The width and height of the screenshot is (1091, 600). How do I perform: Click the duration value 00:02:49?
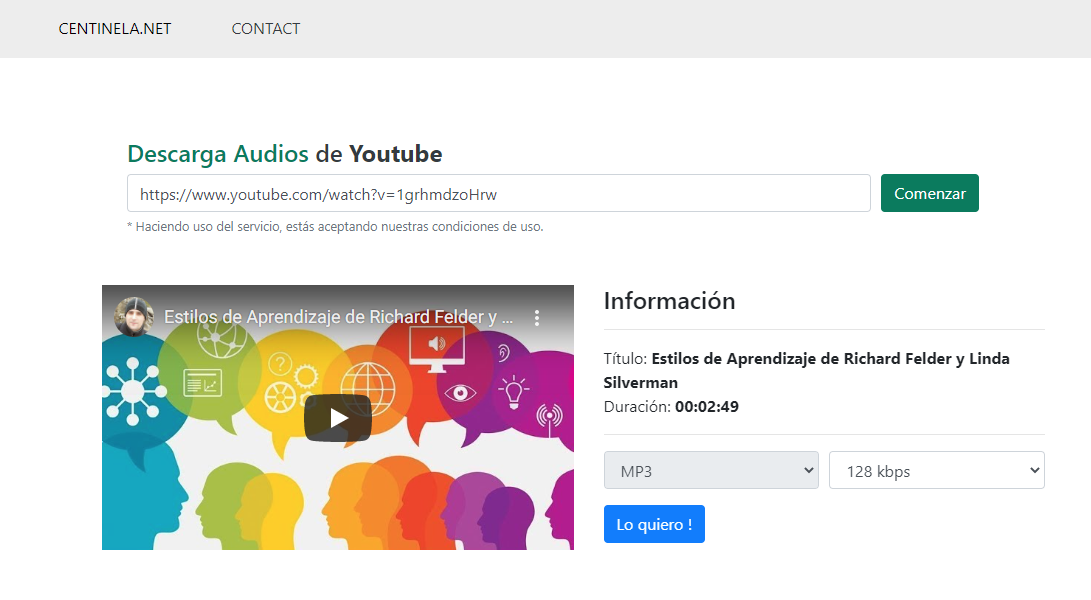tap(707, 406)
